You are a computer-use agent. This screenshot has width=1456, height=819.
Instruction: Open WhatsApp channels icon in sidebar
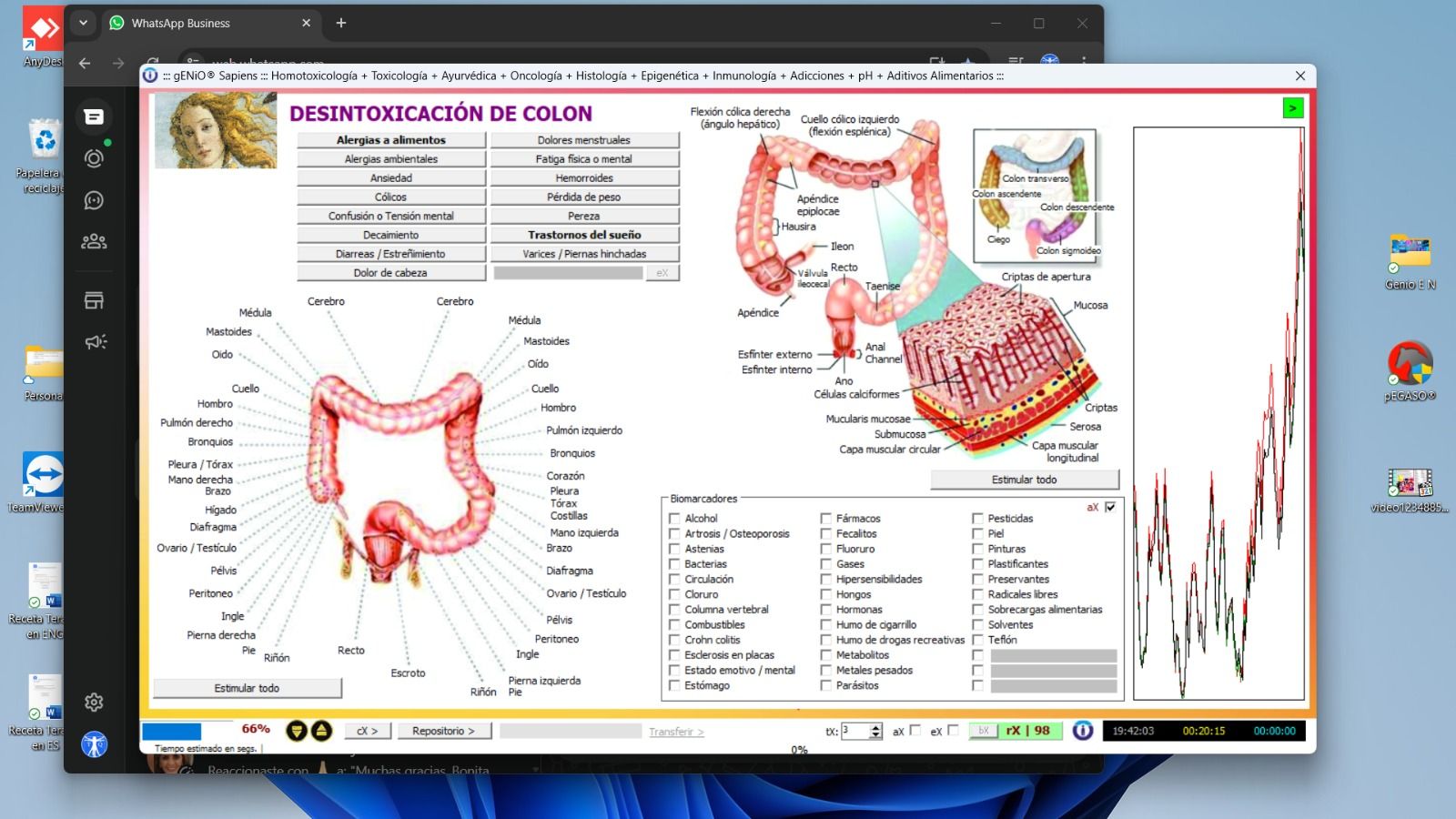[x=94, y=200]
